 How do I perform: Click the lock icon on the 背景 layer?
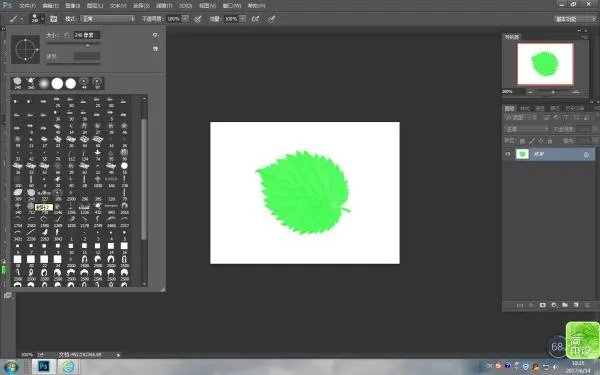coord(586,154)
